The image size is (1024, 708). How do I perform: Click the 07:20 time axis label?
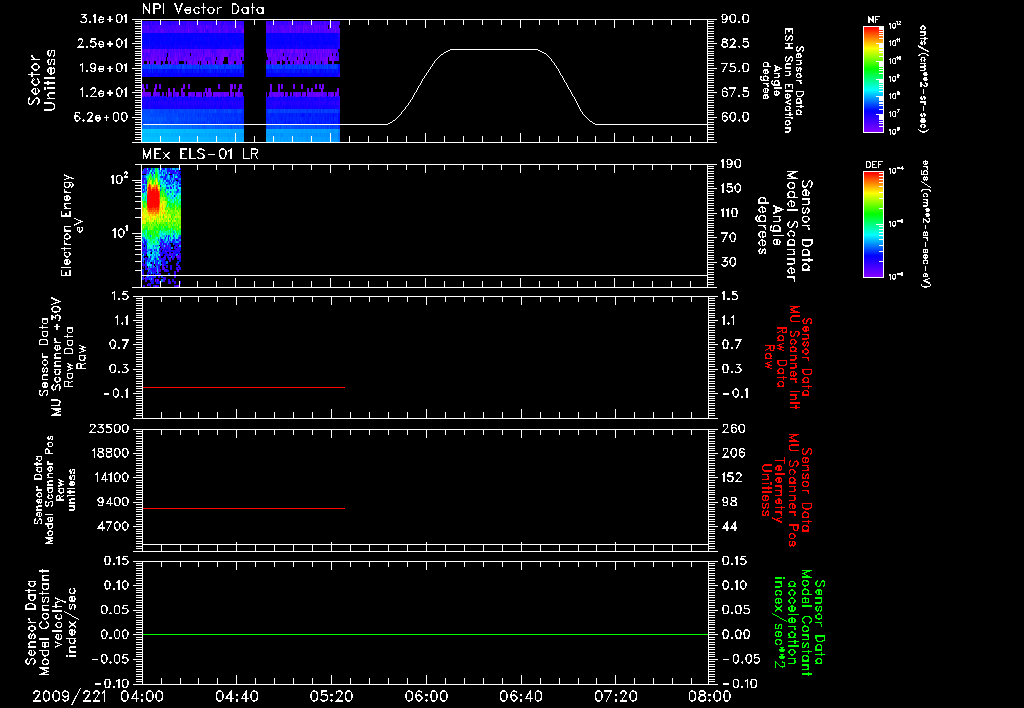(615, 696)
